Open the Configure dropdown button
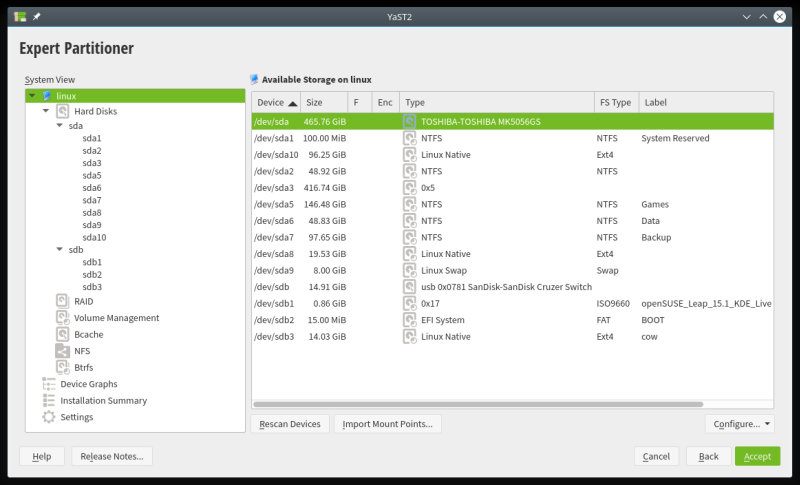Screen dimensions: 800x485 coord(740,424)
